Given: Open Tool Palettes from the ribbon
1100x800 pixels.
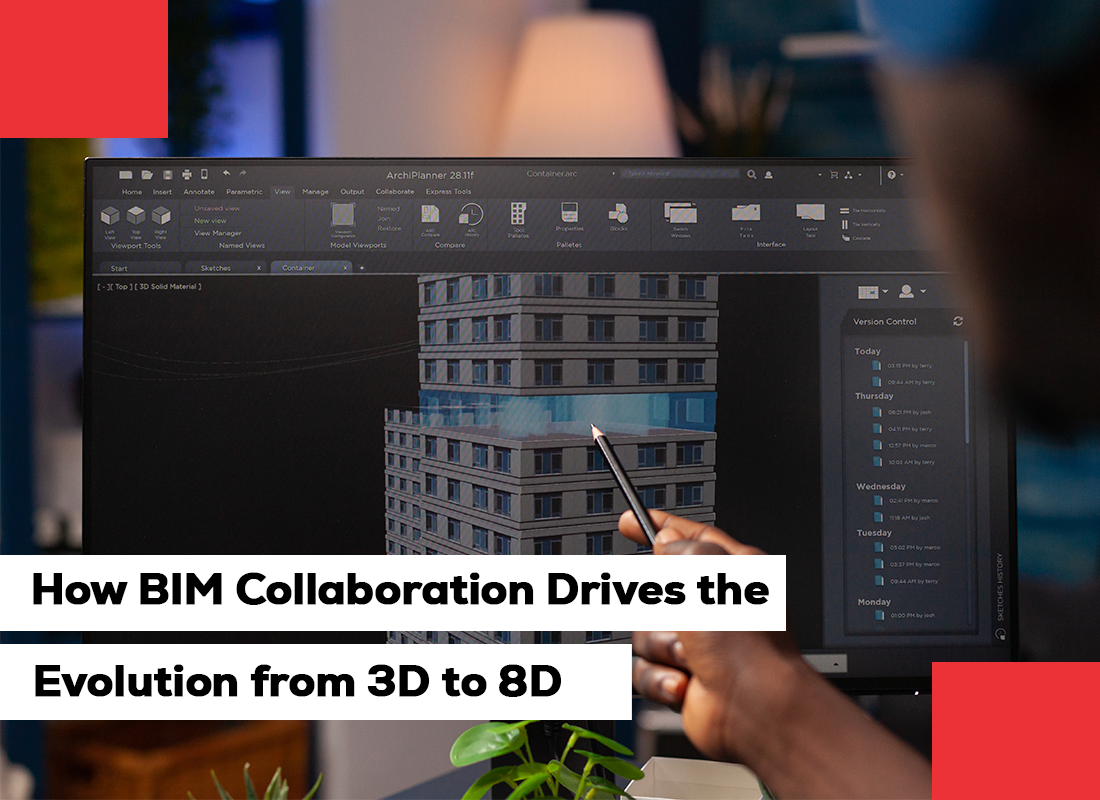Looking at the screenshot, I should tap(518, 214).
